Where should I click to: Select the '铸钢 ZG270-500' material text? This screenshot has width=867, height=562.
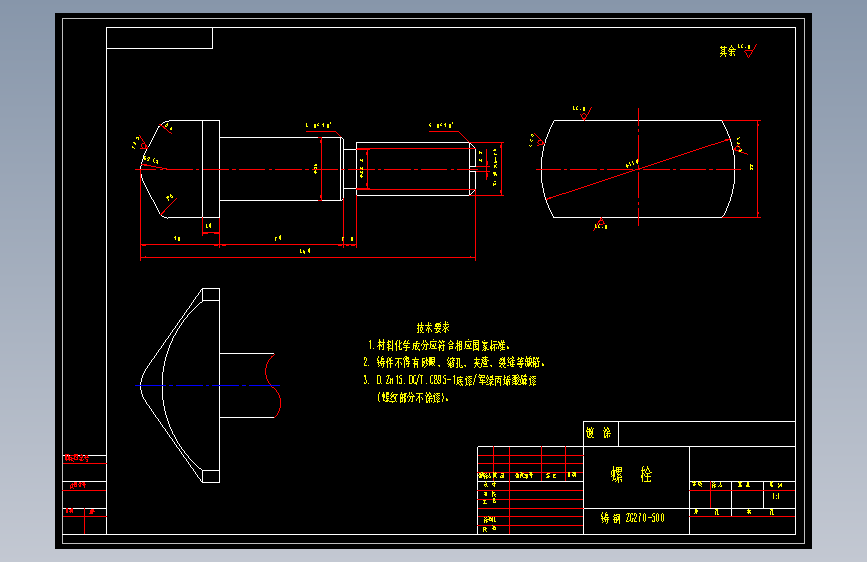point(633,518)
